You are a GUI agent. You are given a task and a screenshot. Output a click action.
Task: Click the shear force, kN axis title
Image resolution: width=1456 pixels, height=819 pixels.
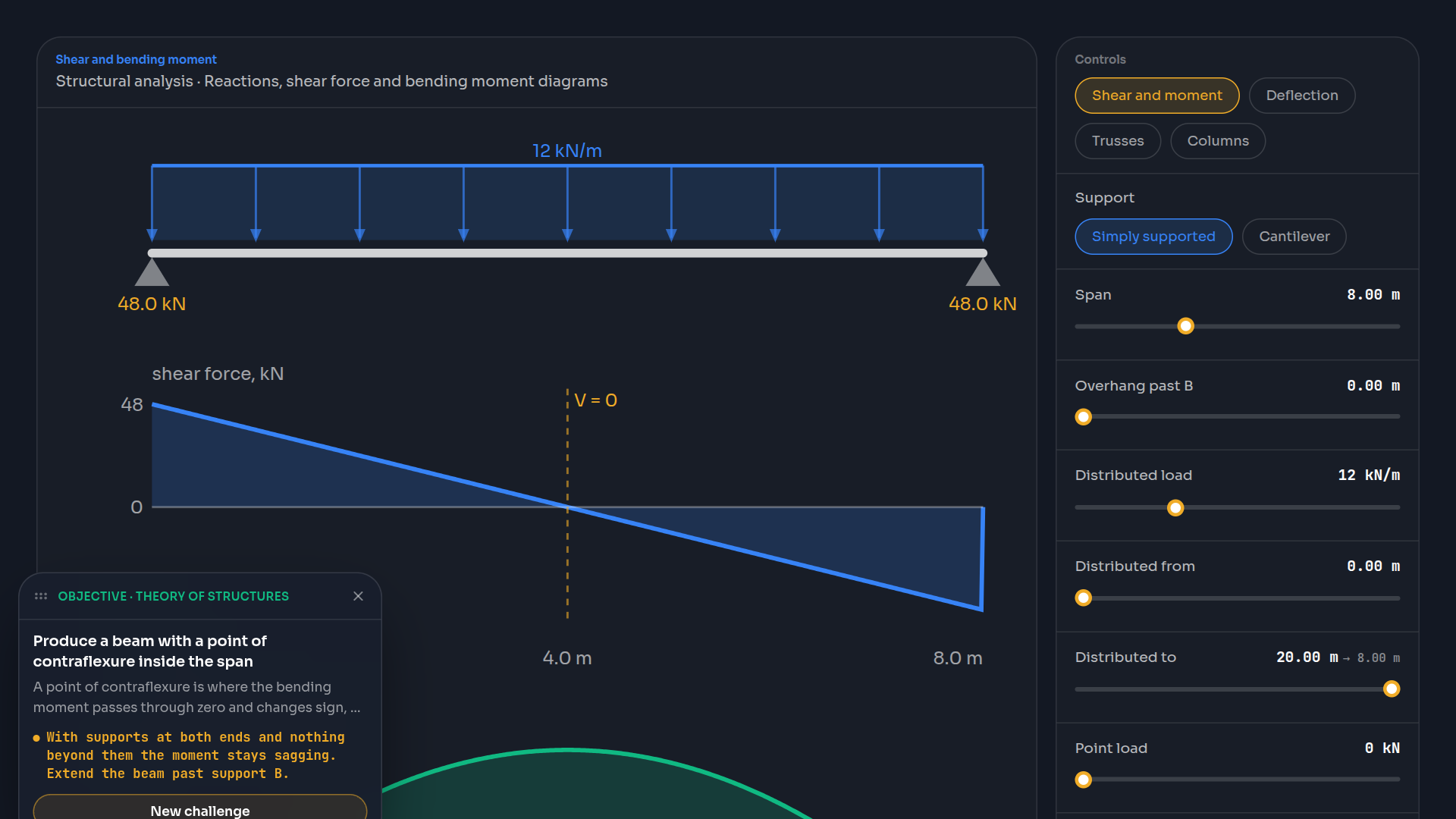point(218,374)
